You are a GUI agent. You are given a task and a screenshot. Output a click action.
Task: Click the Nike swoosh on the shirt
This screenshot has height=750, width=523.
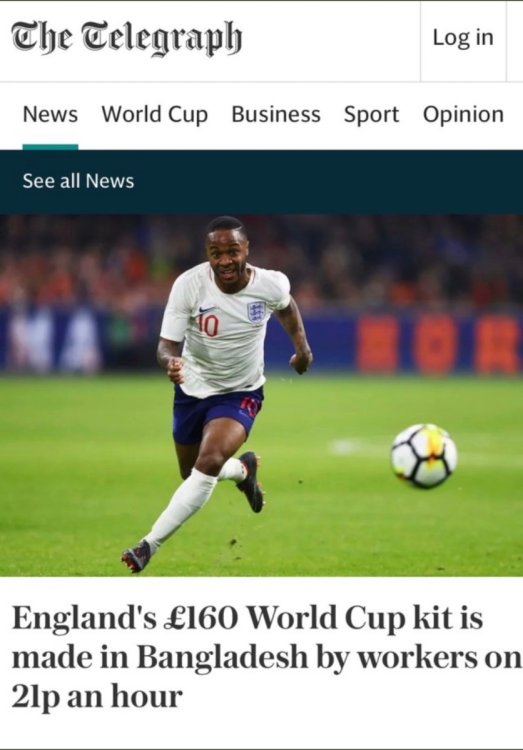[x=206, y=309]
